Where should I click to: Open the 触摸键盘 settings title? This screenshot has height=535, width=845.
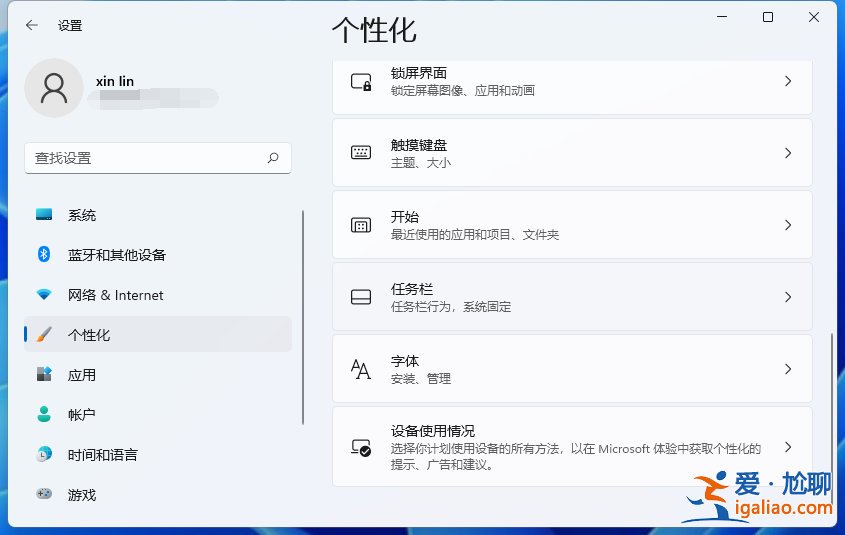tap(419, 145)
